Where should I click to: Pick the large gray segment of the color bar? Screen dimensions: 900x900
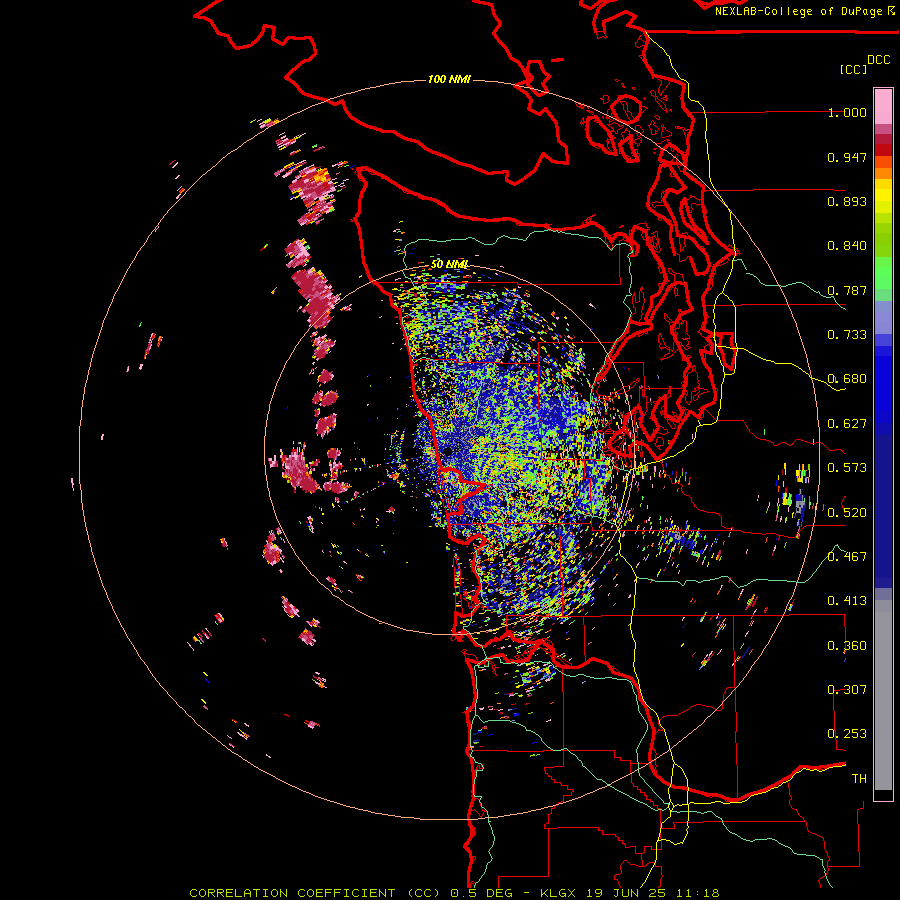tap(883, 695)
